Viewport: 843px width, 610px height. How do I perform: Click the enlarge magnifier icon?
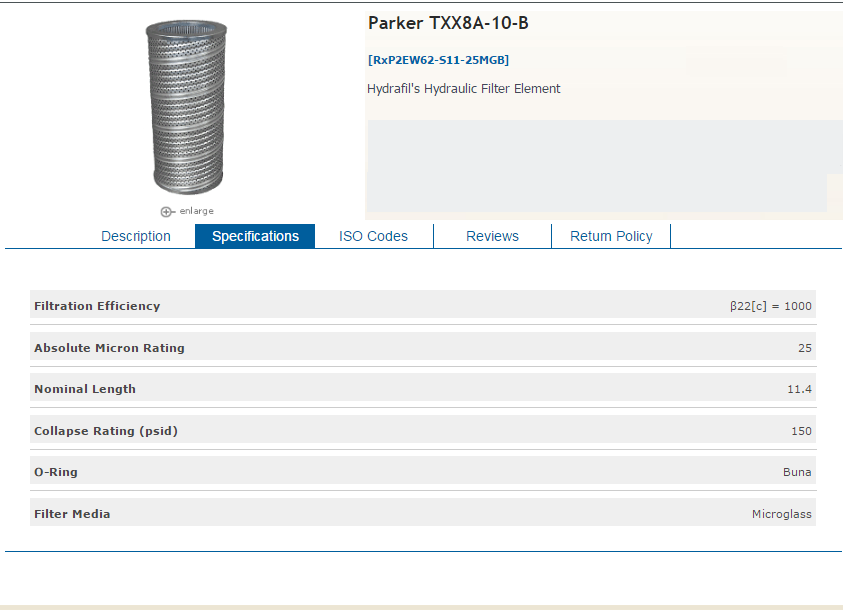pyautogui.click(x=166, y=212)
